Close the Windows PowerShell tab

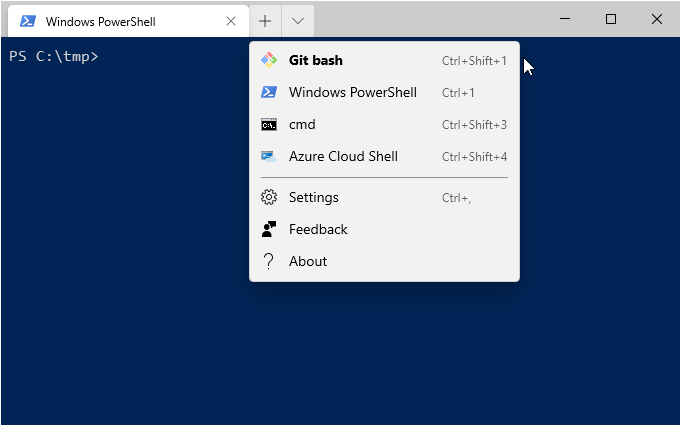[231, 20]
